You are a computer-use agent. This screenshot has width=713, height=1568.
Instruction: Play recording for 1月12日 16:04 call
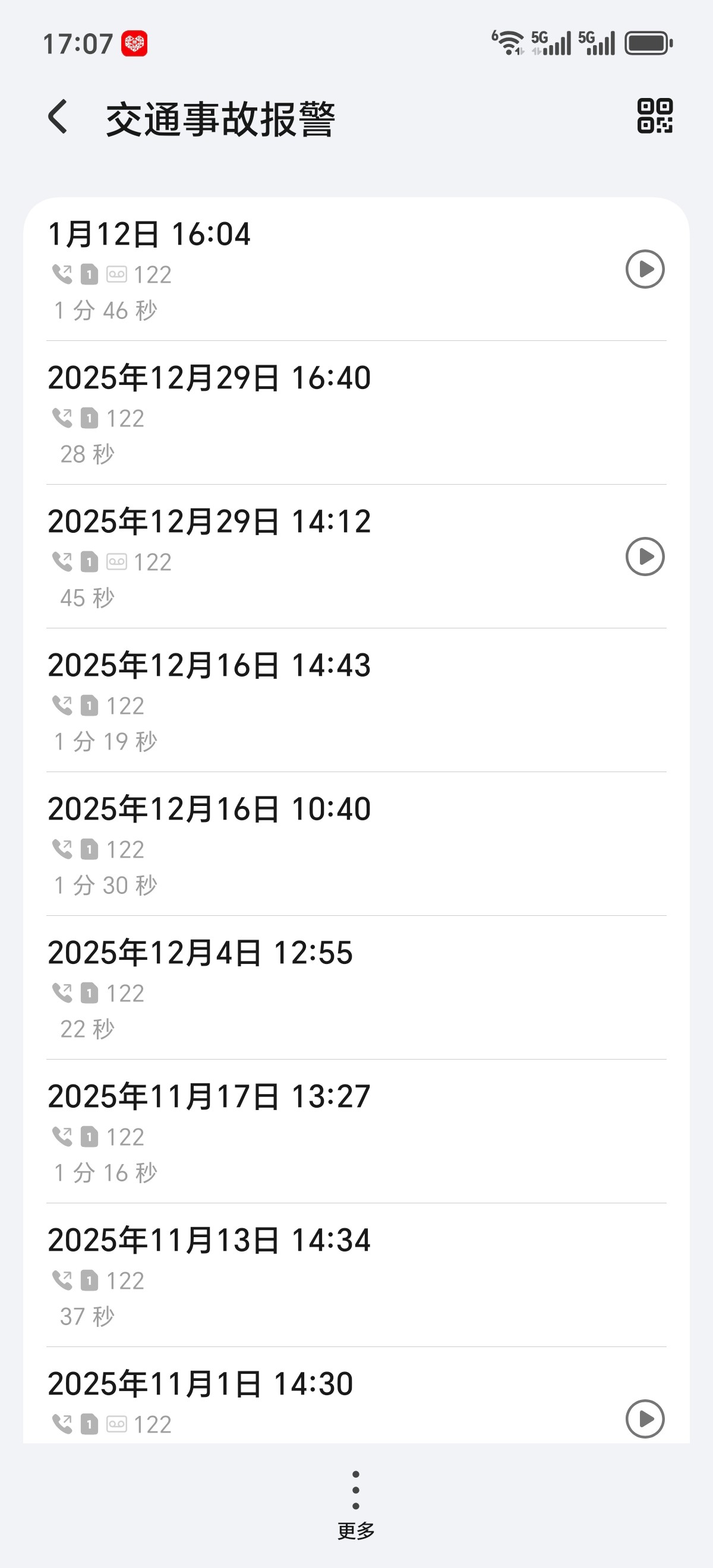(645, 269)
